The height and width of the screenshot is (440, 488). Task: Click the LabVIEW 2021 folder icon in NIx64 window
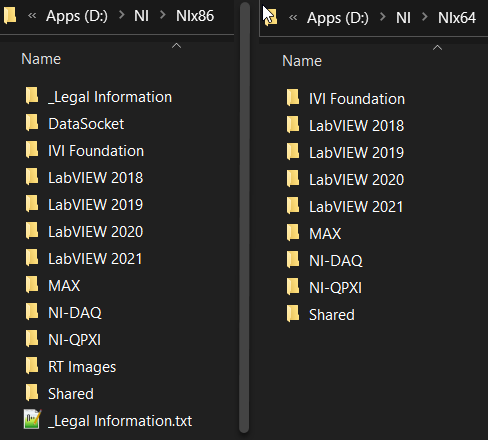pyautogui.click(x=293, y=206)
